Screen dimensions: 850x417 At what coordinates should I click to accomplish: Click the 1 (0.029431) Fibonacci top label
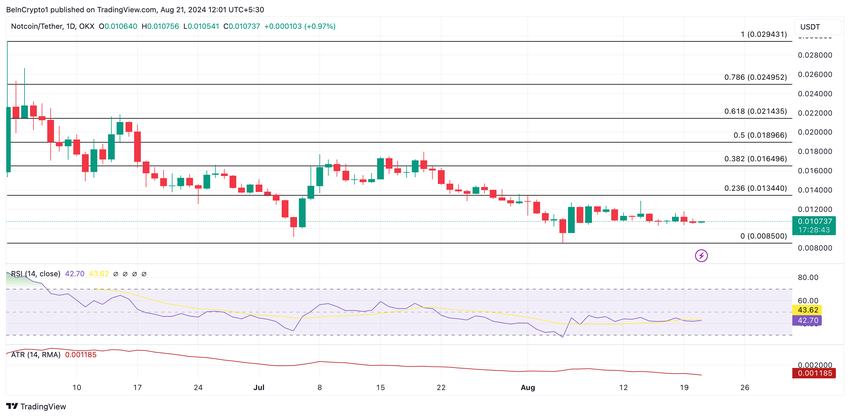(764, 34)
